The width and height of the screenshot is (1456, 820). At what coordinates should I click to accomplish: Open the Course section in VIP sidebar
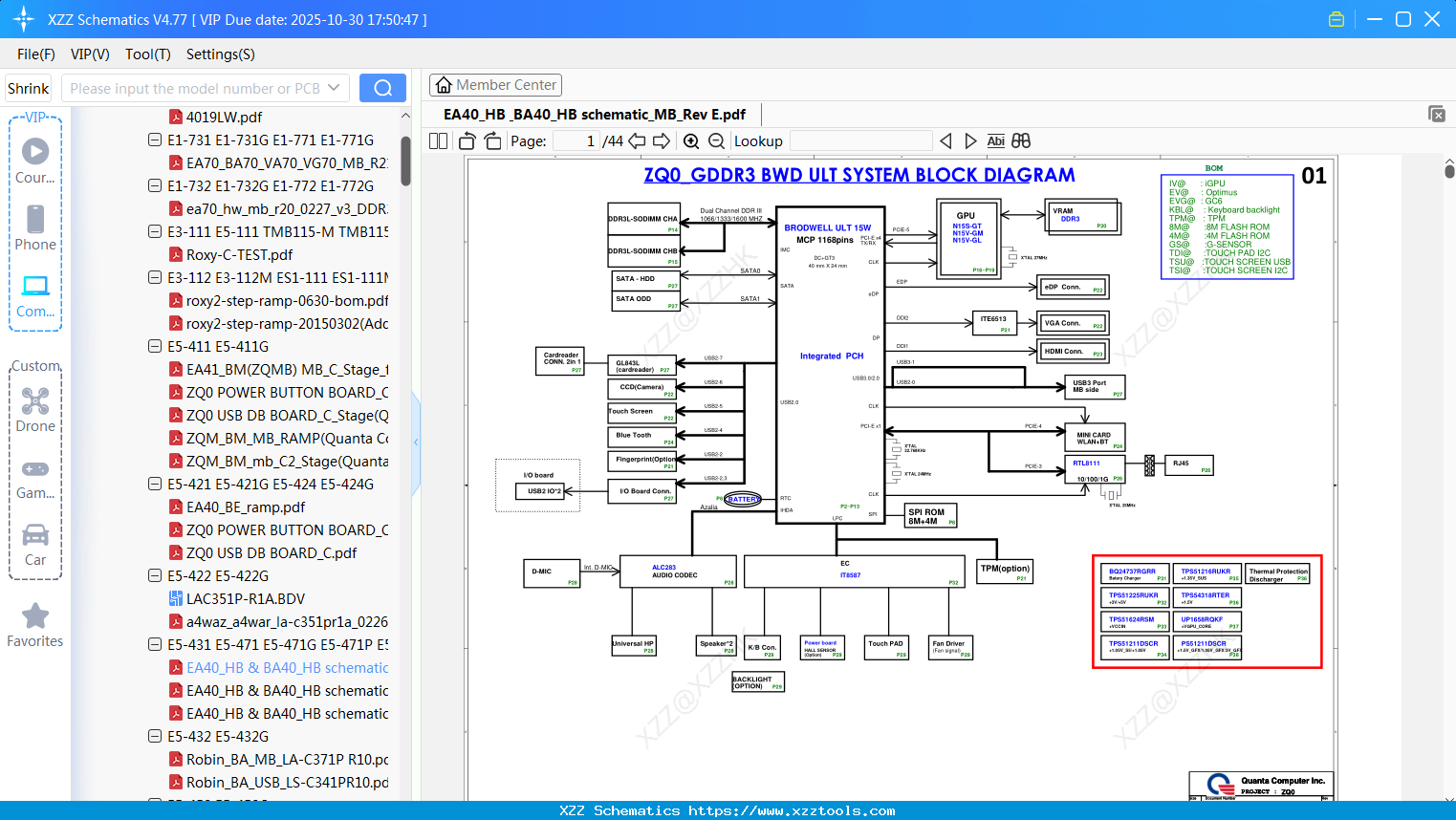tap(35, 161)
